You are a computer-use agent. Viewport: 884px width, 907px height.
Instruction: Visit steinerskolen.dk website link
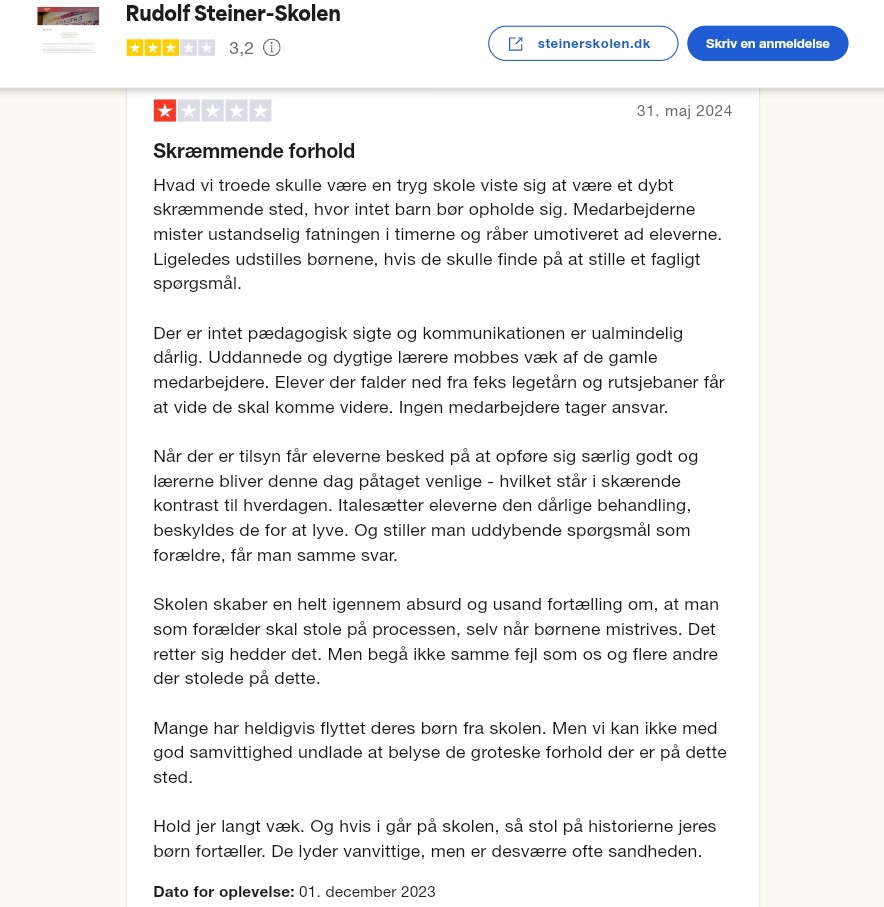594,44
